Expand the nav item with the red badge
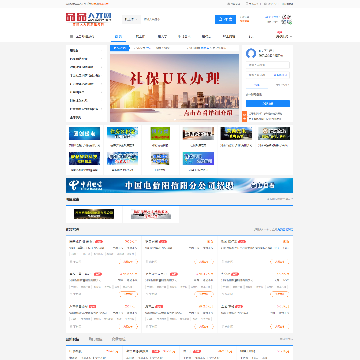 (284, 35)
